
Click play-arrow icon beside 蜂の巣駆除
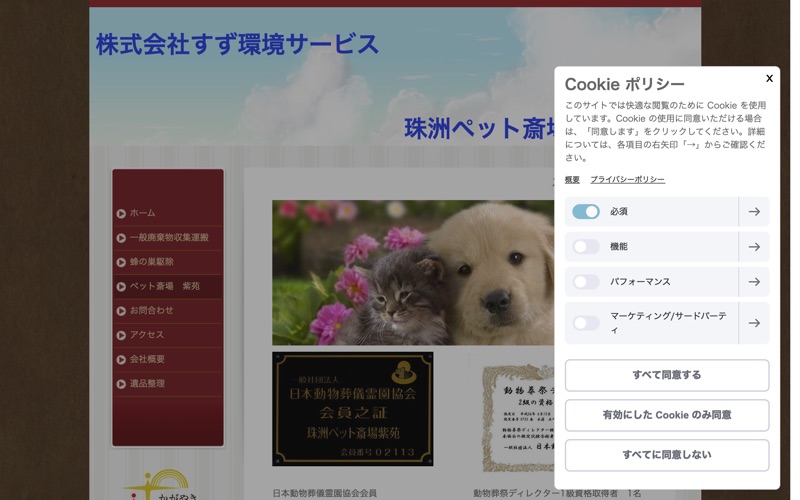pyautogui.click(x=121, y=262)
